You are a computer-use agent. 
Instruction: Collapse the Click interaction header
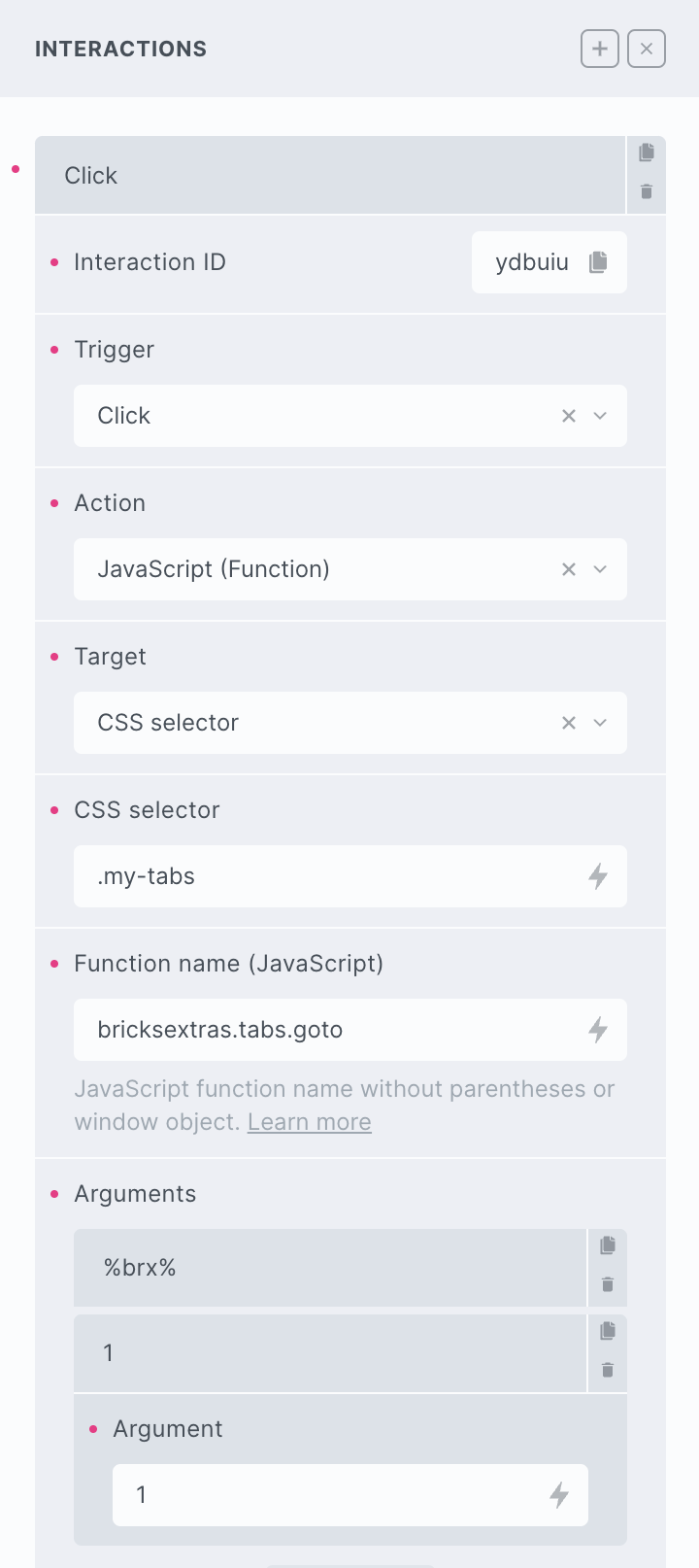pos(330,176)
